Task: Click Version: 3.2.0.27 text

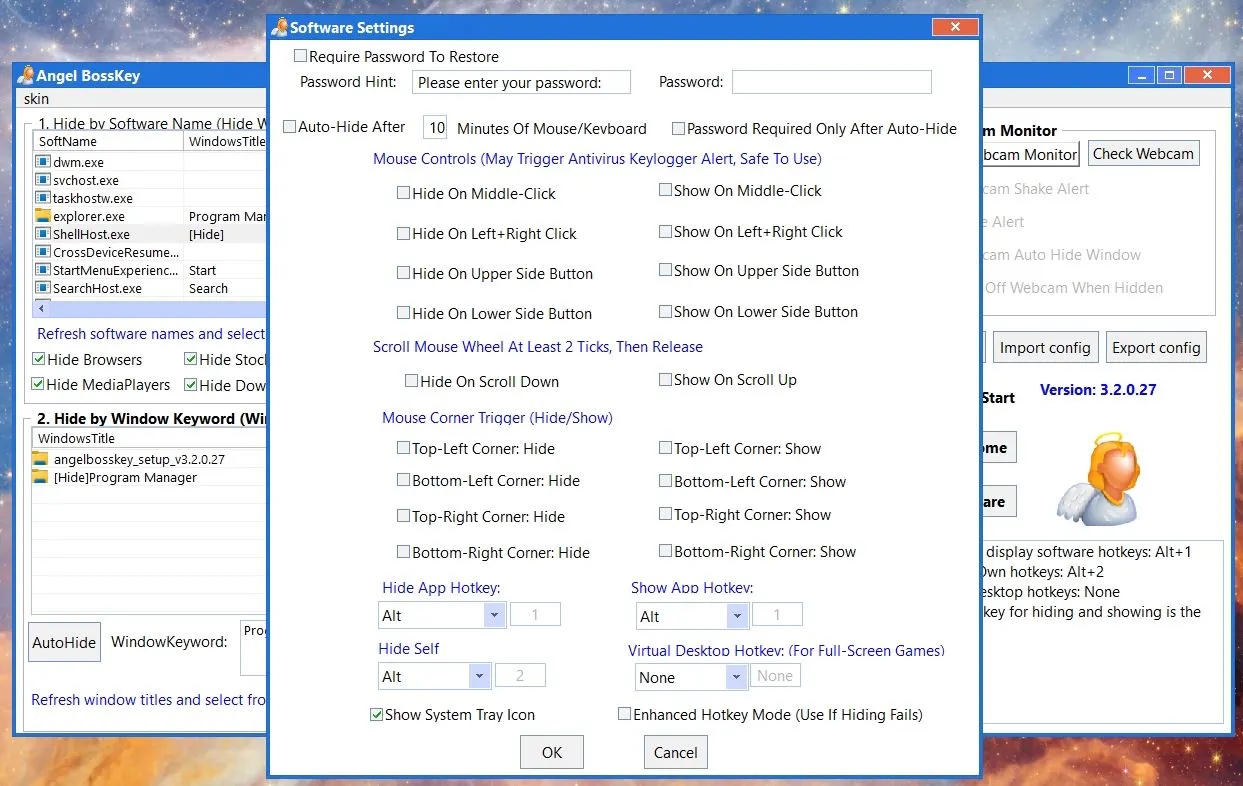Action: tap(1098, 390)
